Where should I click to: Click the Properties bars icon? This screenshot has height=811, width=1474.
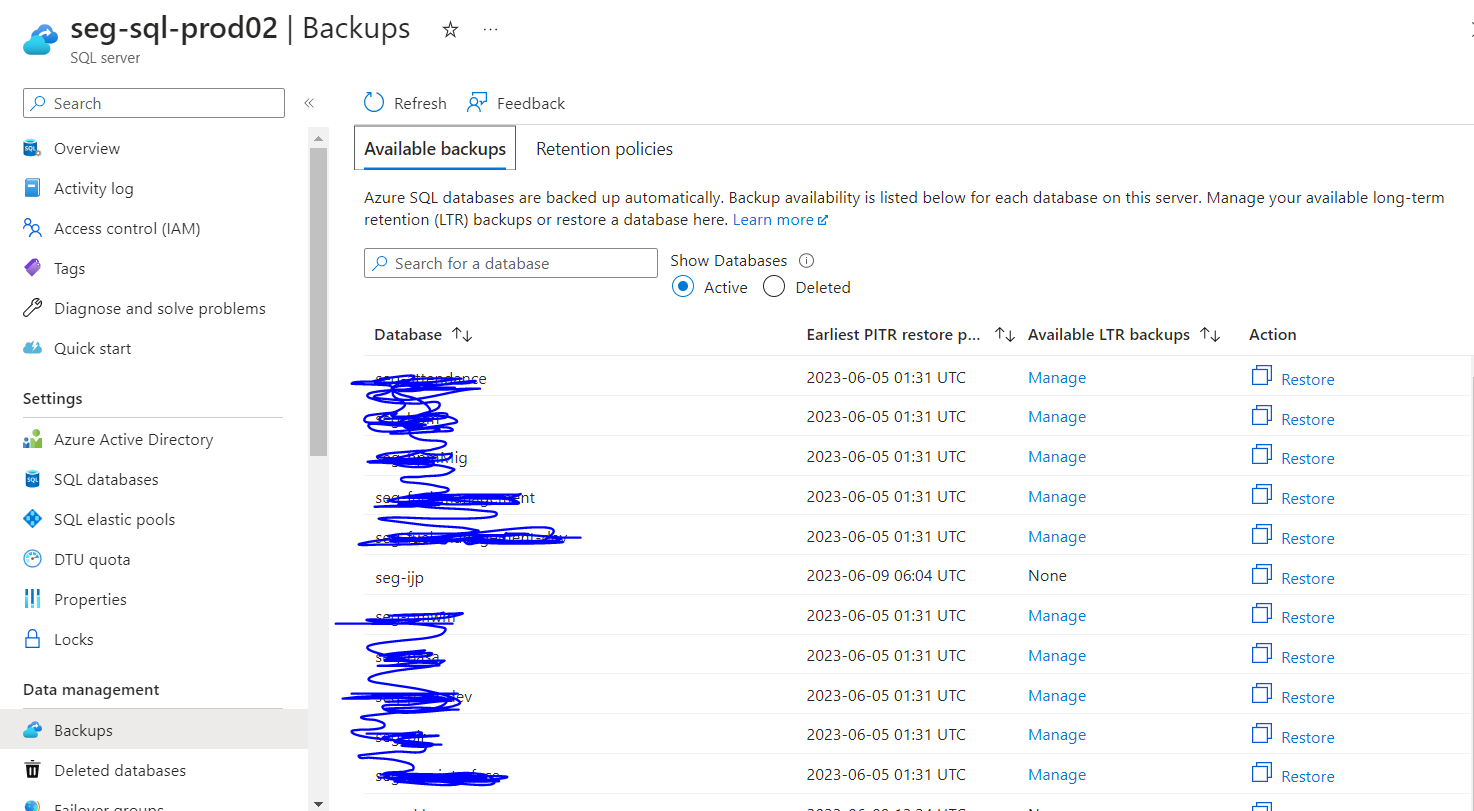pyautogui.click(x=32, y=599)
